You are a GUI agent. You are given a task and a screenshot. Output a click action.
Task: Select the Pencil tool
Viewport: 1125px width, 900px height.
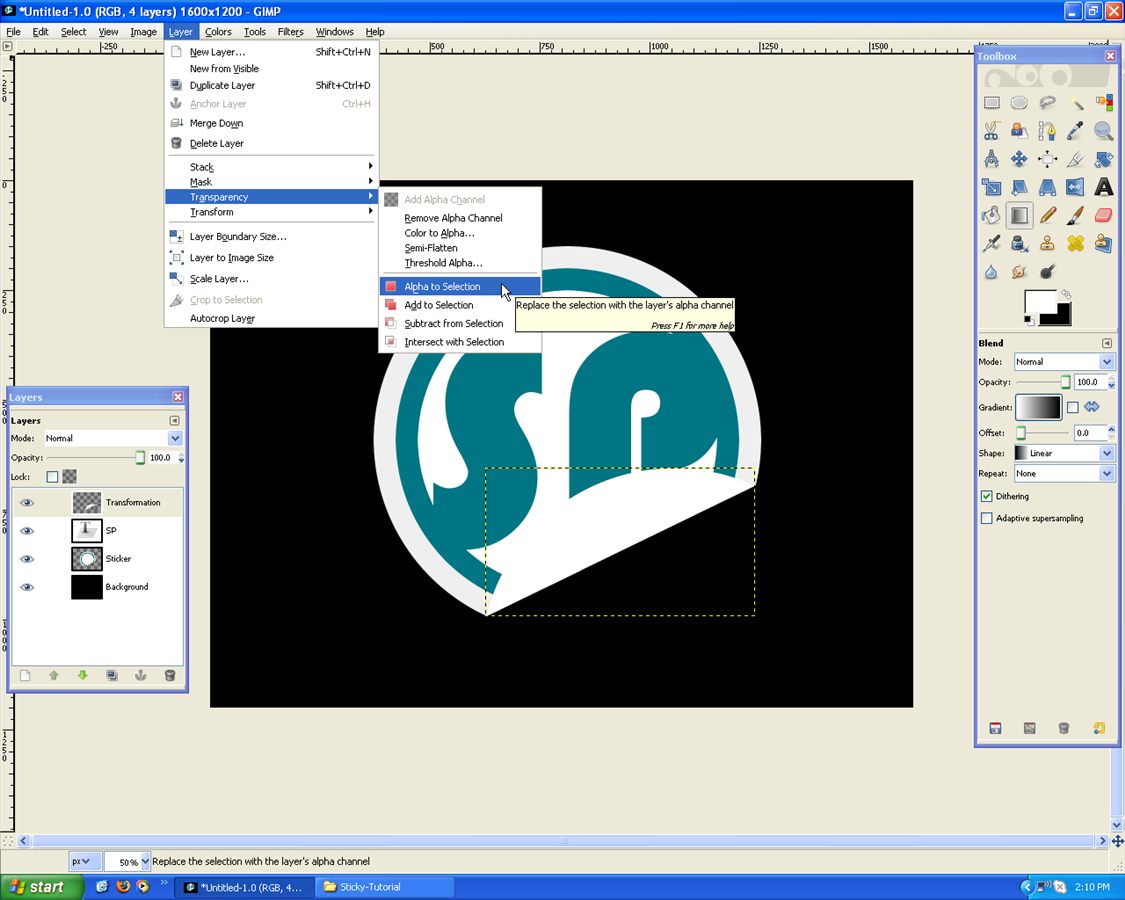point(1048,215)
